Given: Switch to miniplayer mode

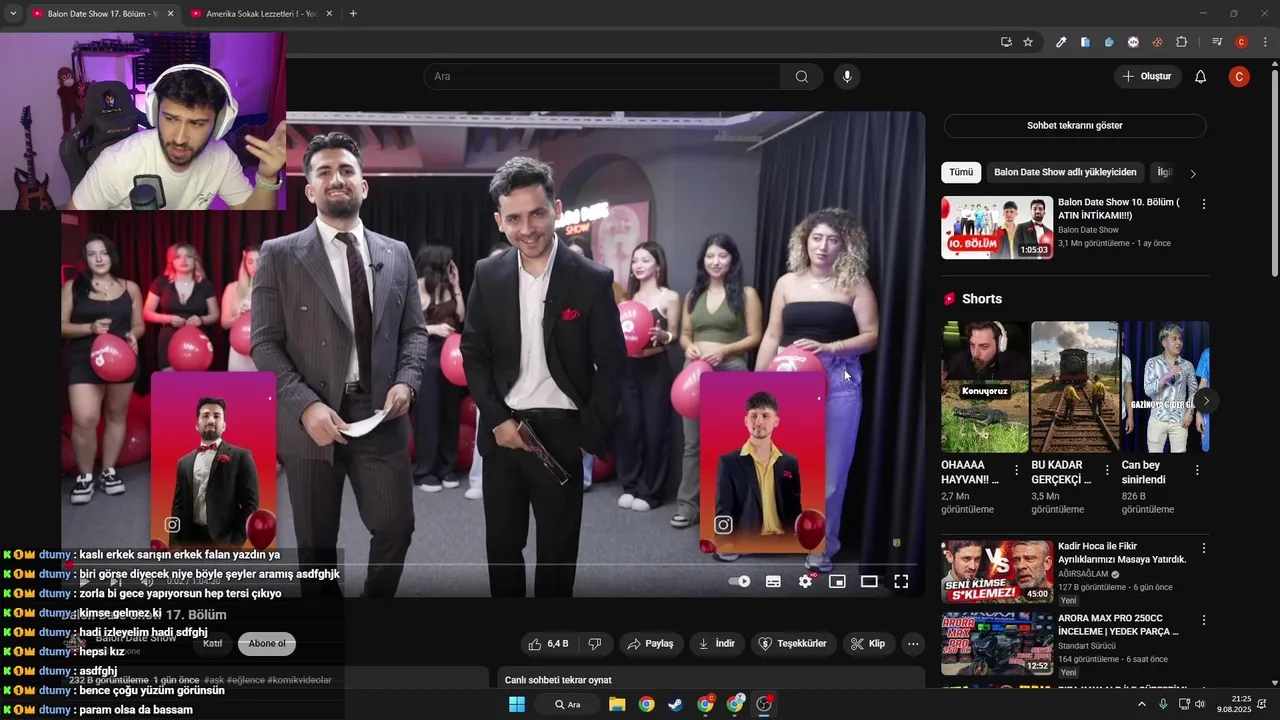Looking at the screenshot, I should pyautogui.click(x=837, y=581).
